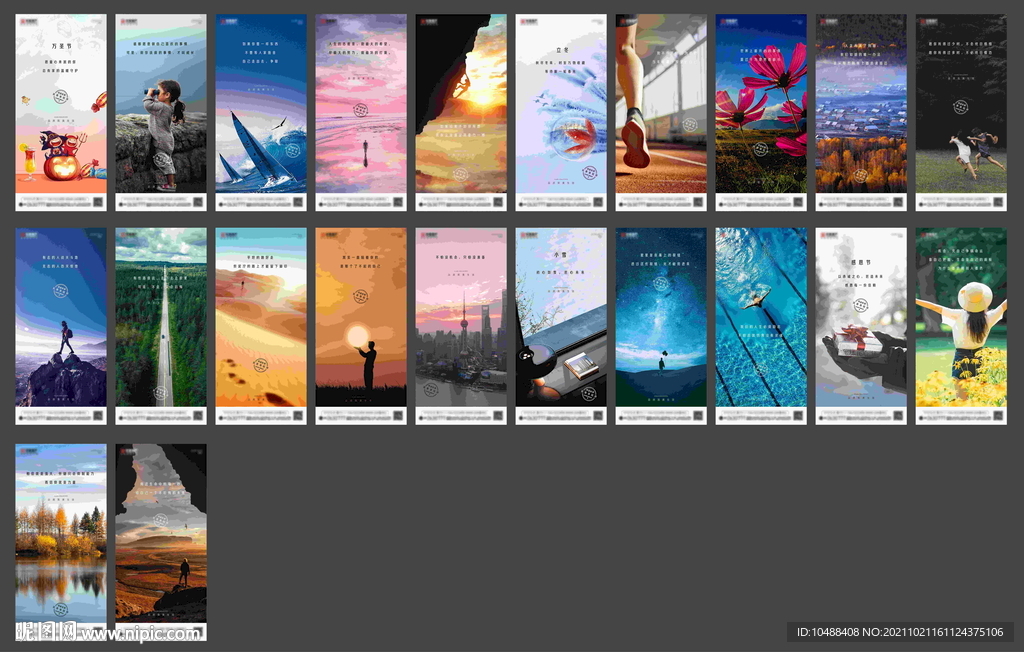Select the cave opening silhouette poster

[161, 542]
